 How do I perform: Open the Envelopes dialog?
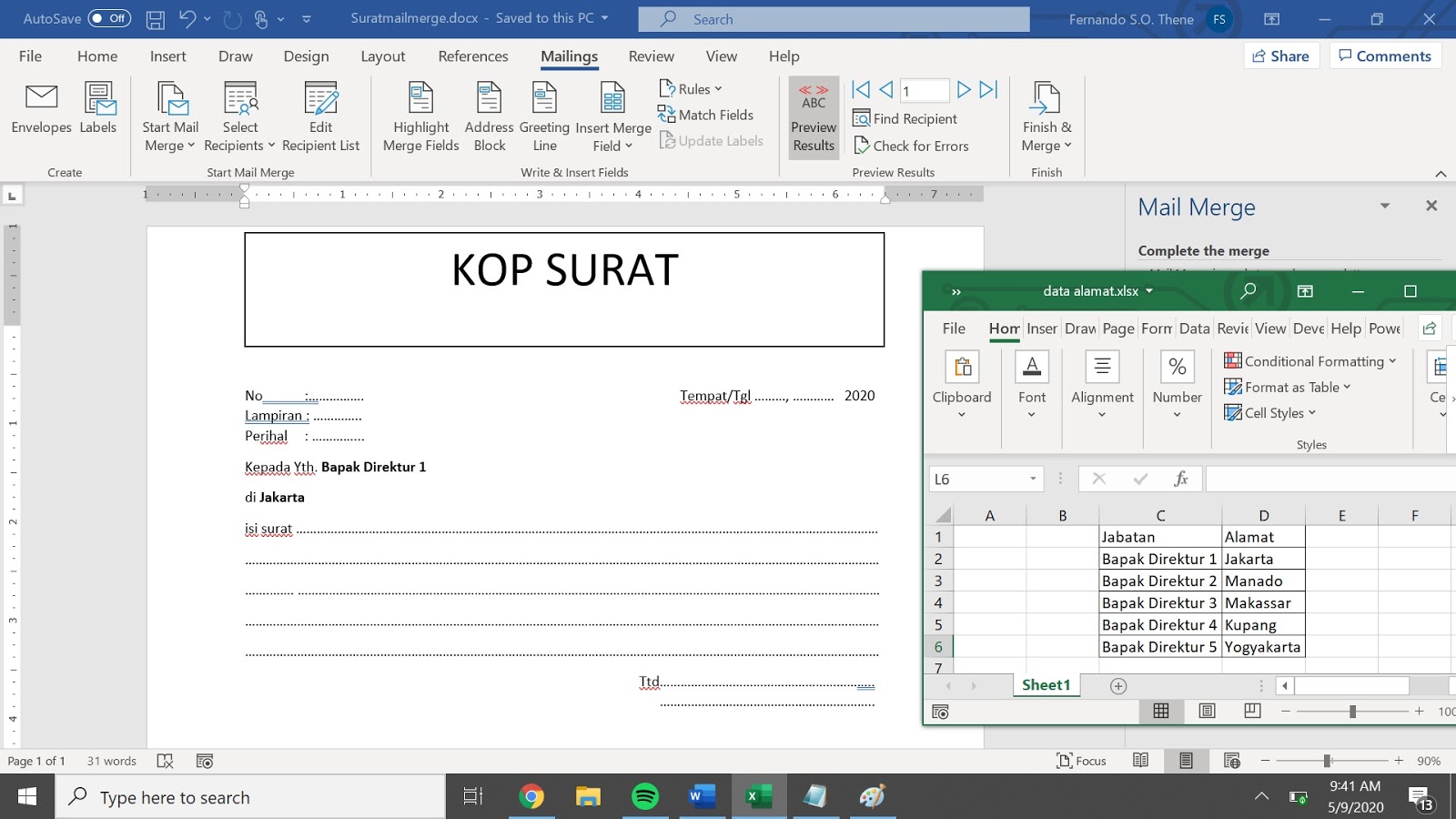(40, 112)
